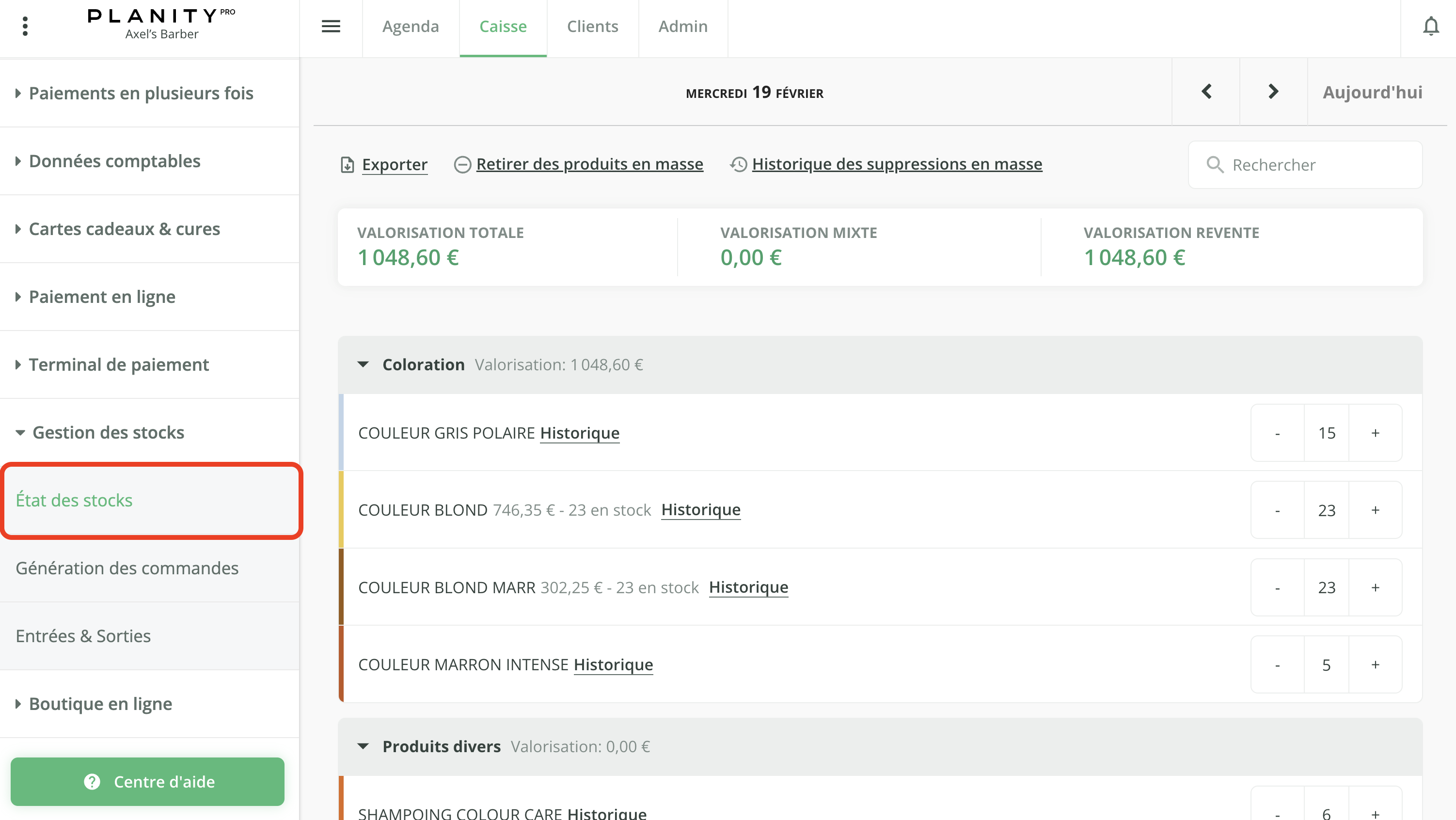Click the COULEUR BLOND yellow color bar
This screenshot has height=820, width=1456.
coord(341,510)
